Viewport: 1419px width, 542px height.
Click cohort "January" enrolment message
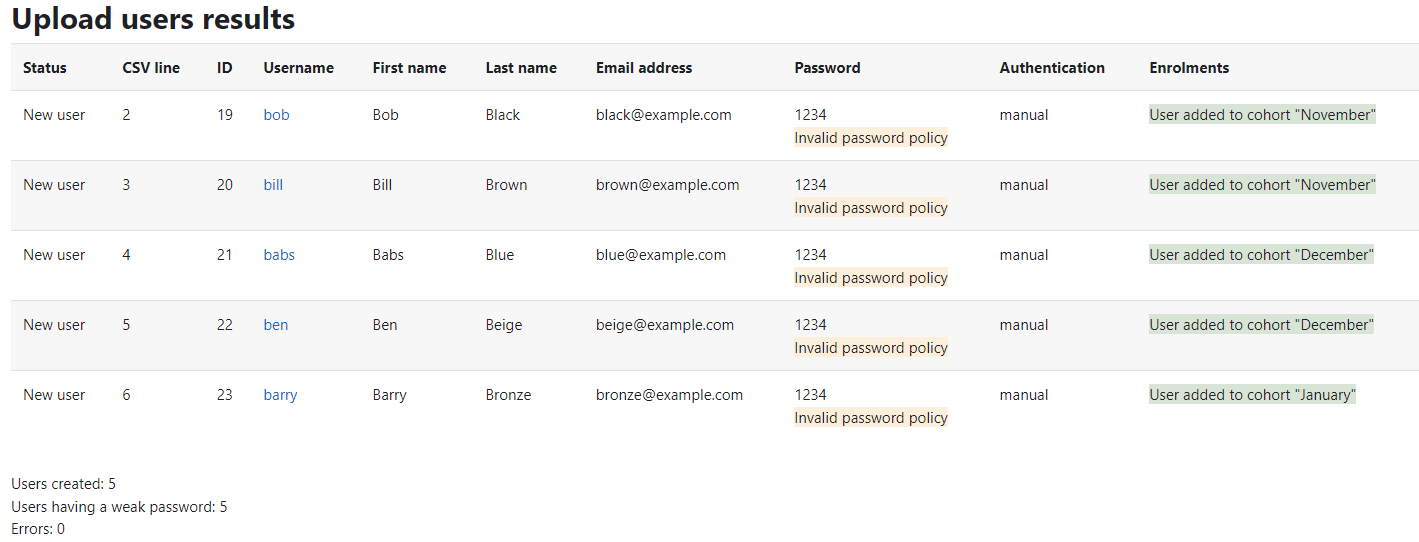[1253, 395]
